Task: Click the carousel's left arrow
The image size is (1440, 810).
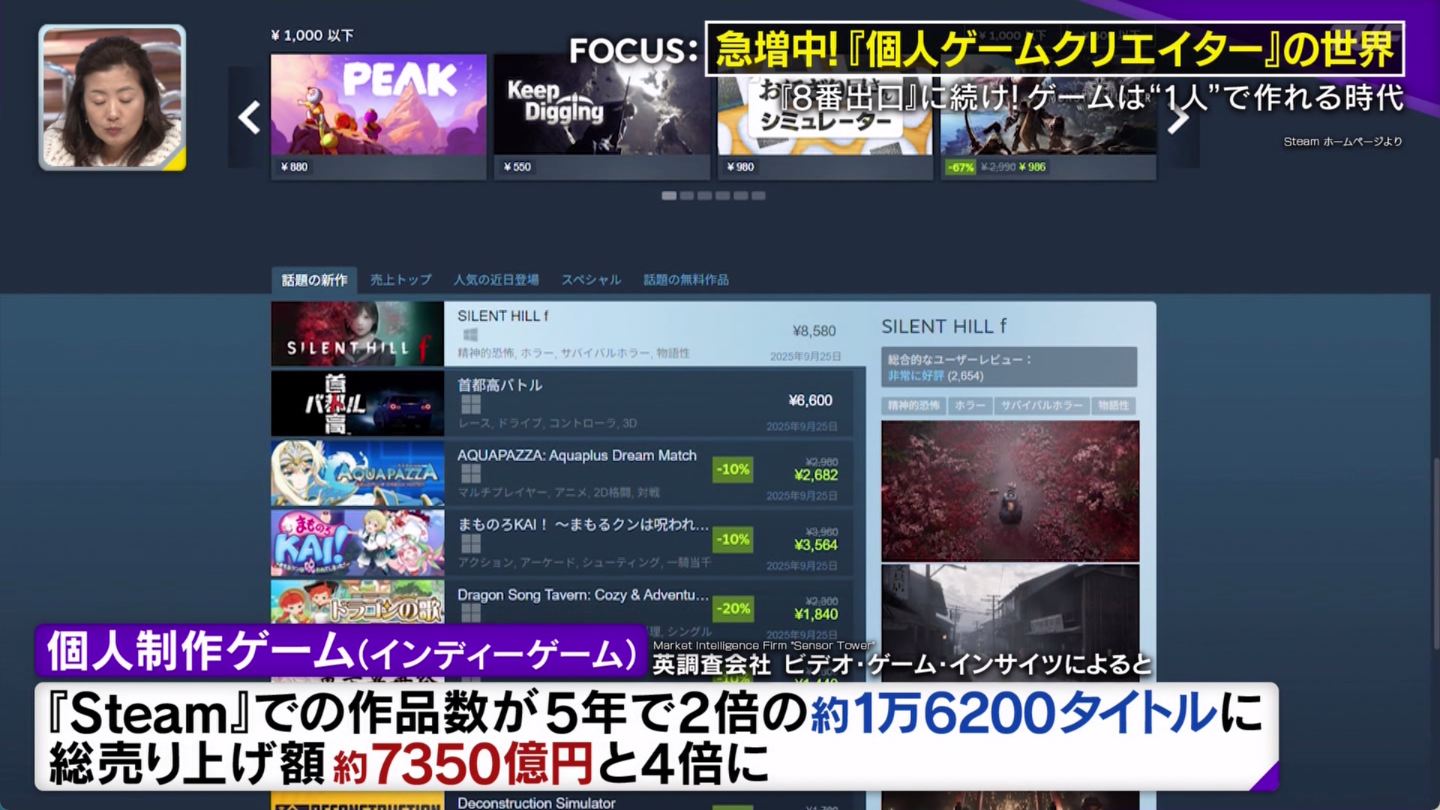Action: point(248,118)
